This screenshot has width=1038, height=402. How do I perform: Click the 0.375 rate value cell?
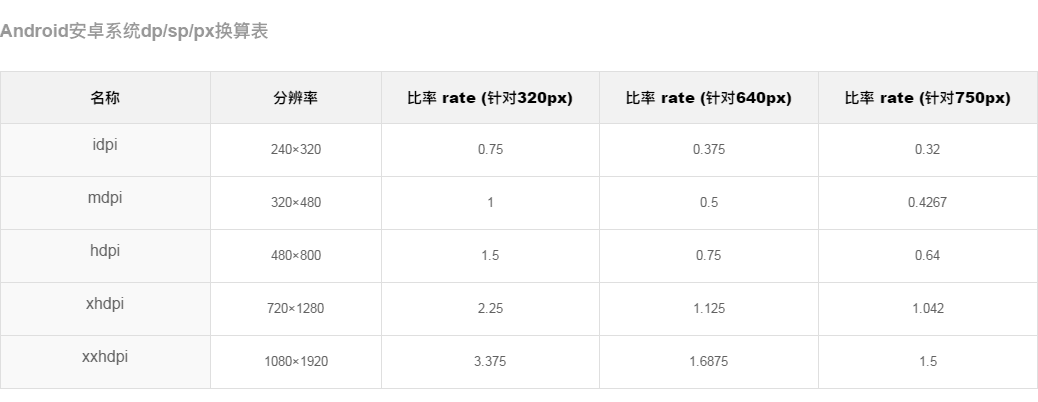coord(709,150)
